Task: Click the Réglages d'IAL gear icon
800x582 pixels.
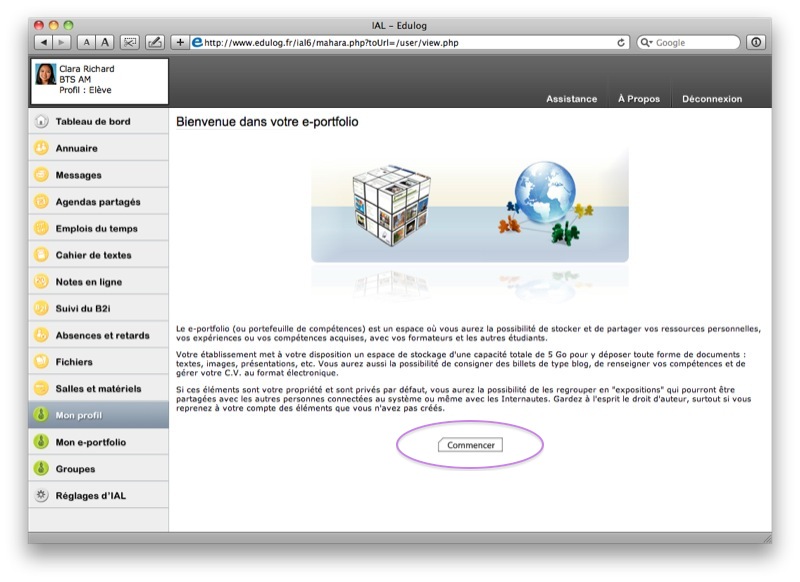Action: 41,495
